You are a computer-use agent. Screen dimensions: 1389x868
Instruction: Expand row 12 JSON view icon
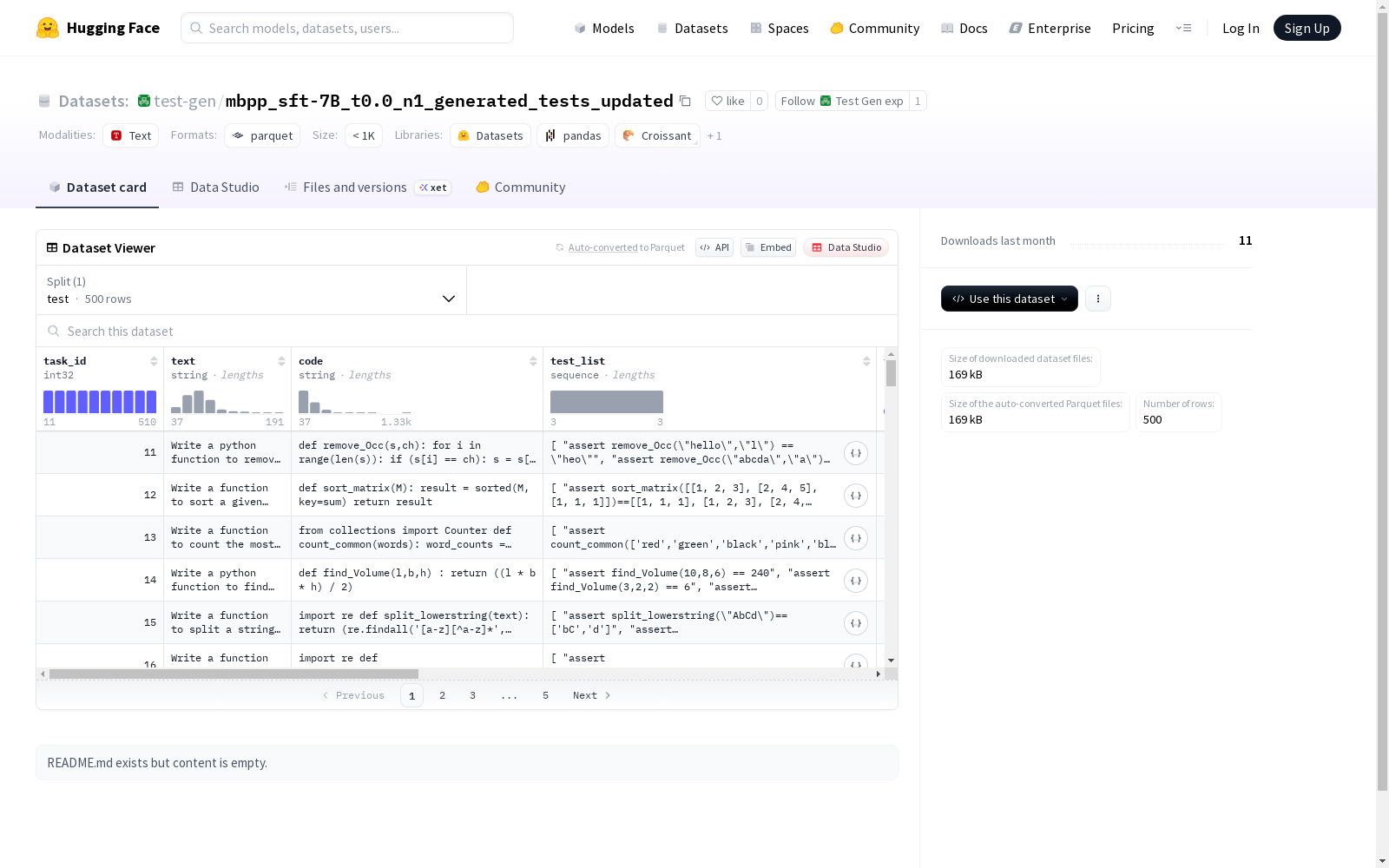pos(856,496)
